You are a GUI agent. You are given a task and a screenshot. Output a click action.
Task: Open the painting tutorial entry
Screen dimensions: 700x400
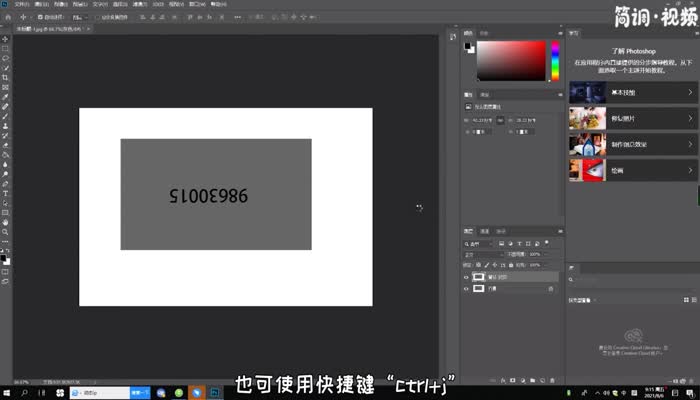click(630, 171)
